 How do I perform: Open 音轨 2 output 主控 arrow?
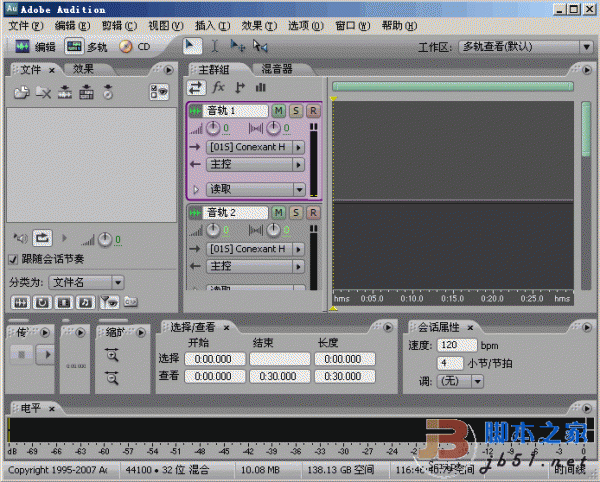(299, 266)
